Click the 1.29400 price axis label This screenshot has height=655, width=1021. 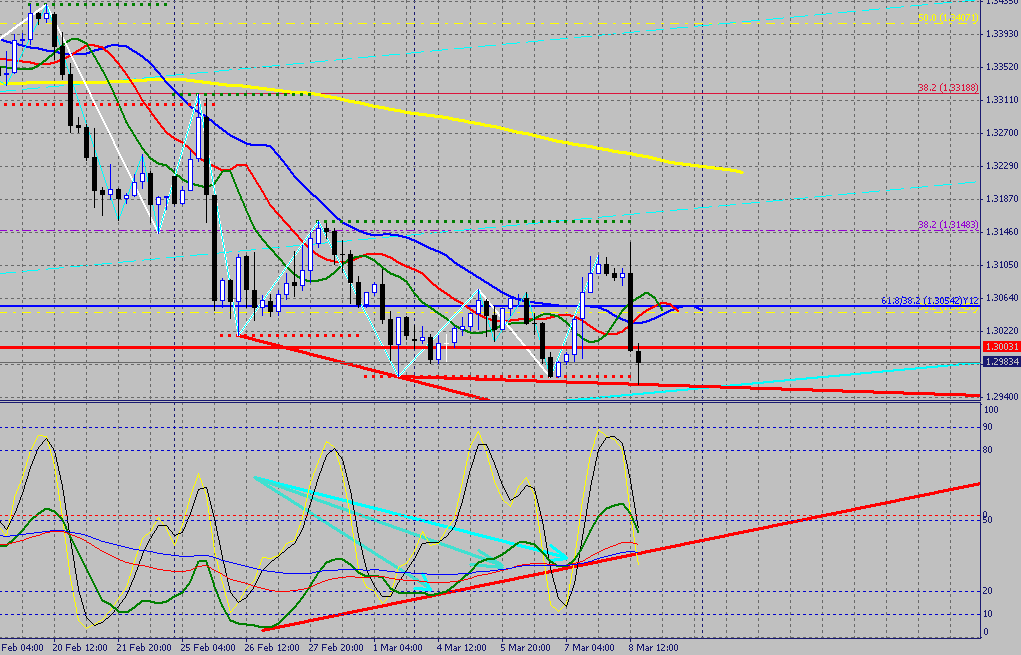click(1003, 397)
